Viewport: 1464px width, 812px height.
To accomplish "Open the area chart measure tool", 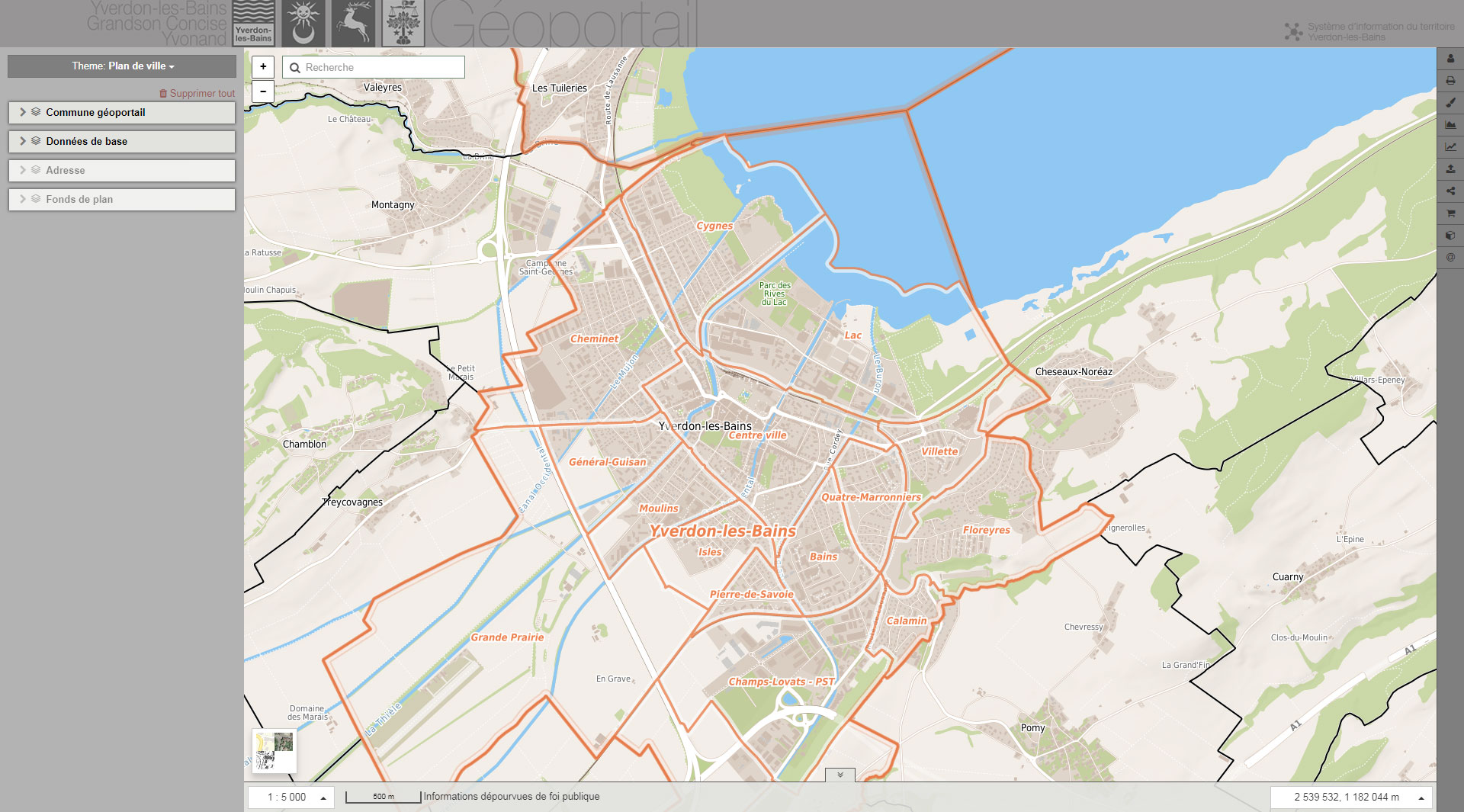I will pyautogui.click(x=1450, y=125).
